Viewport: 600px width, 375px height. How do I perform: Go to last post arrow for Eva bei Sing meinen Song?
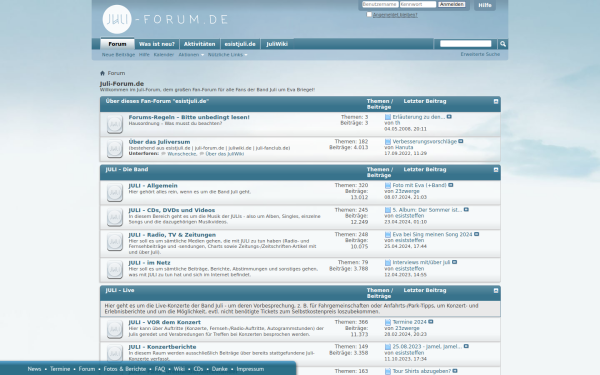[x=476, y=234]
